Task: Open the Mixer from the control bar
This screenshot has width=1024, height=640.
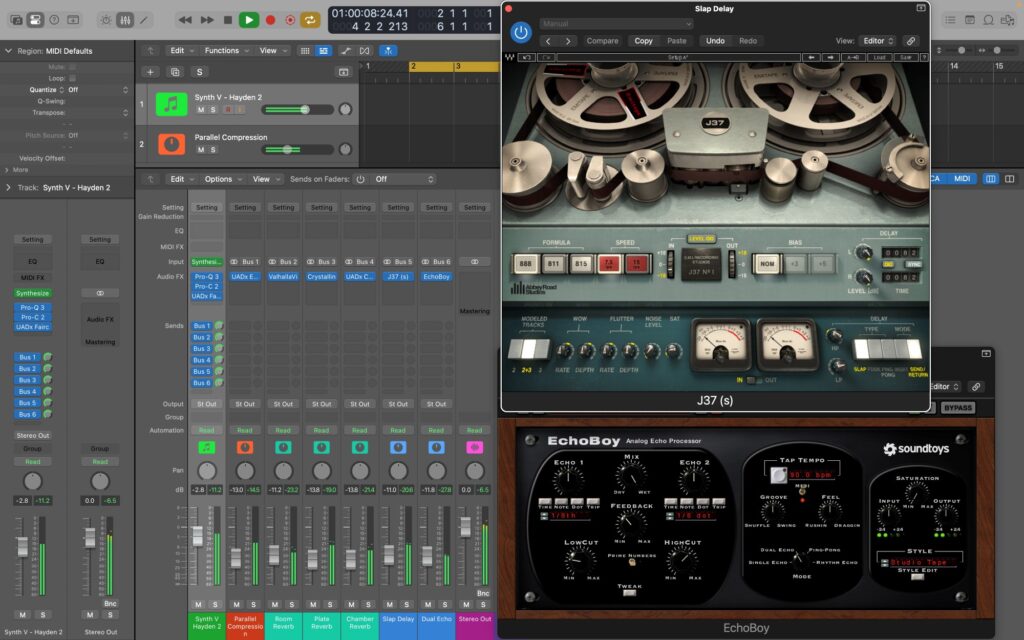Action: pyautogui.click(x=125, y=20)
